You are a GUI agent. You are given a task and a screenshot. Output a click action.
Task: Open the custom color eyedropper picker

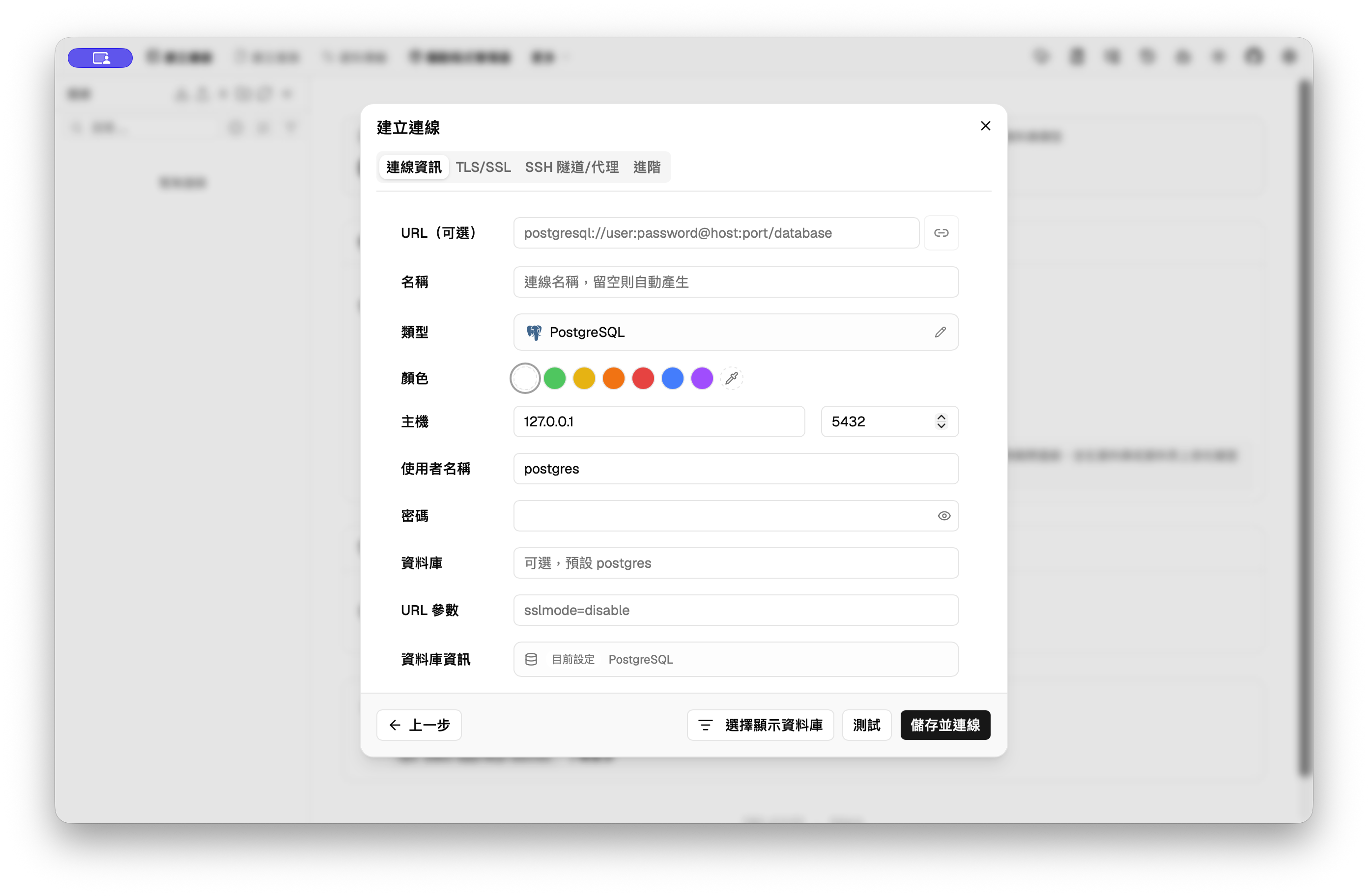pos(732,378)
